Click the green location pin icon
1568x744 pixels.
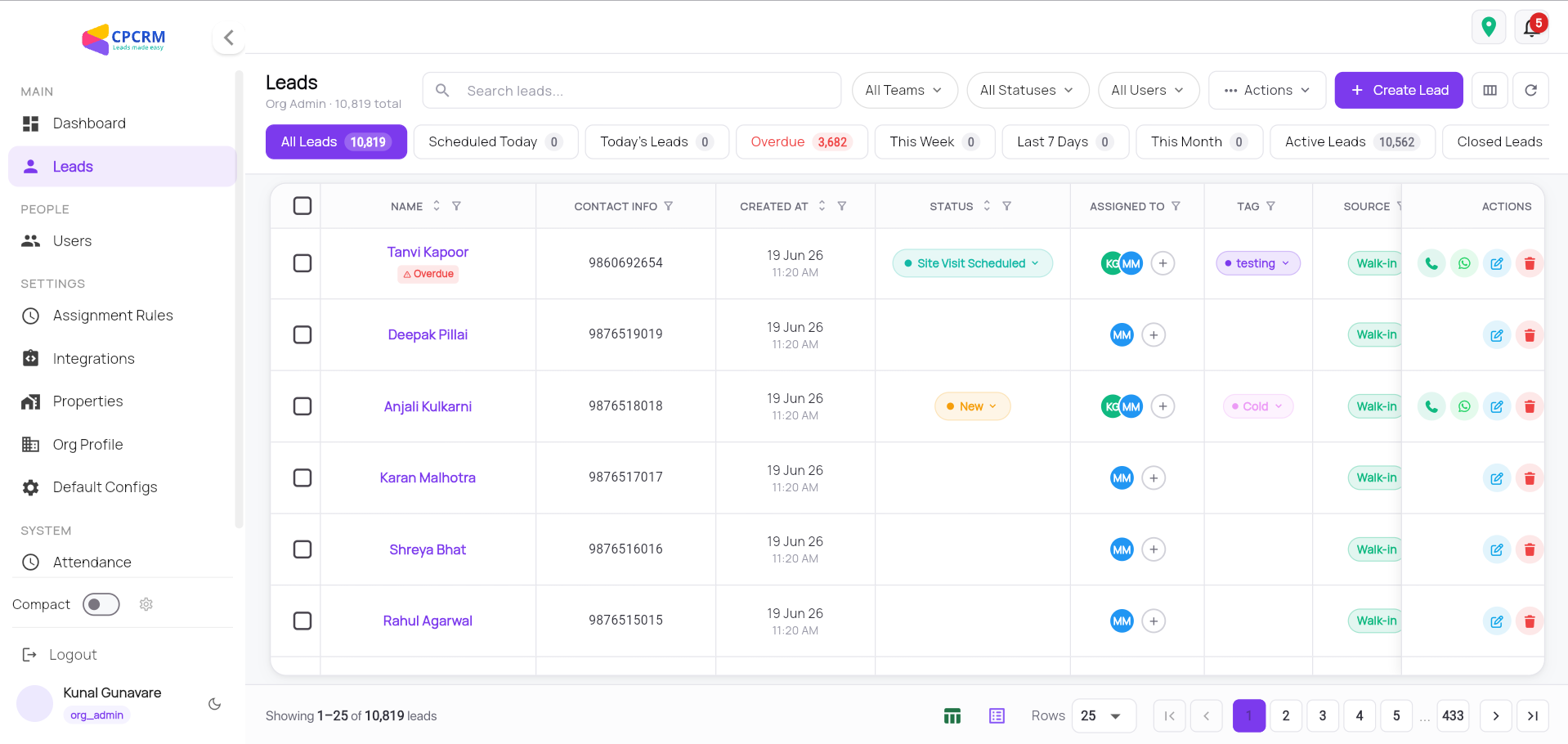1489,28
